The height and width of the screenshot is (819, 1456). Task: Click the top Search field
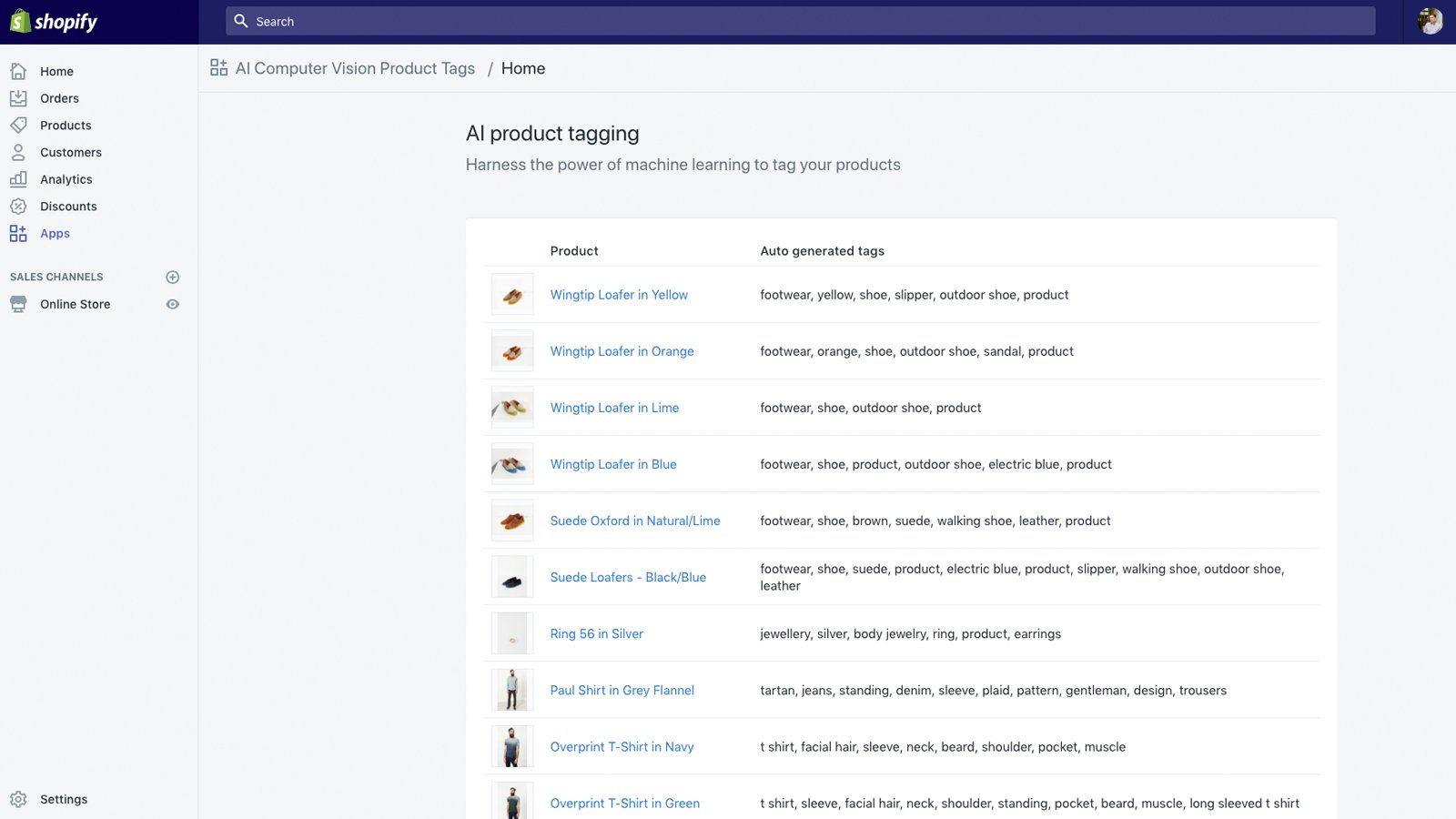pos(801,21)
